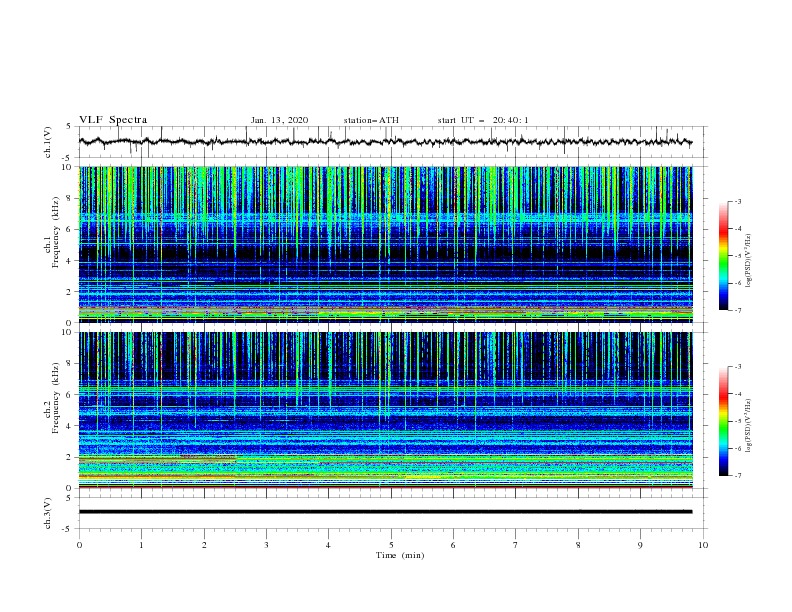Click time axis tick label "5"
Screen dimensions: 792x612
(391, 545)
